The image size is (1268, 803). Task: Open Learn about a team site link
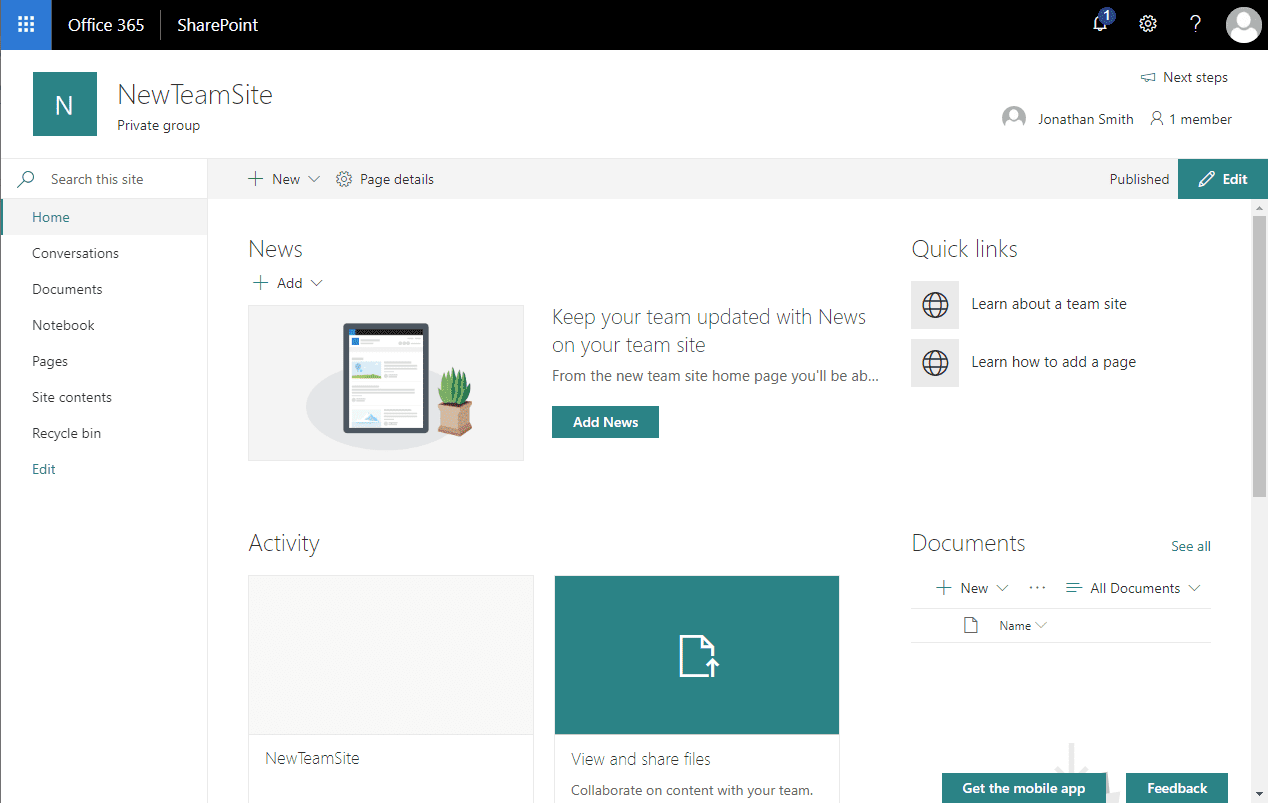1049,304
